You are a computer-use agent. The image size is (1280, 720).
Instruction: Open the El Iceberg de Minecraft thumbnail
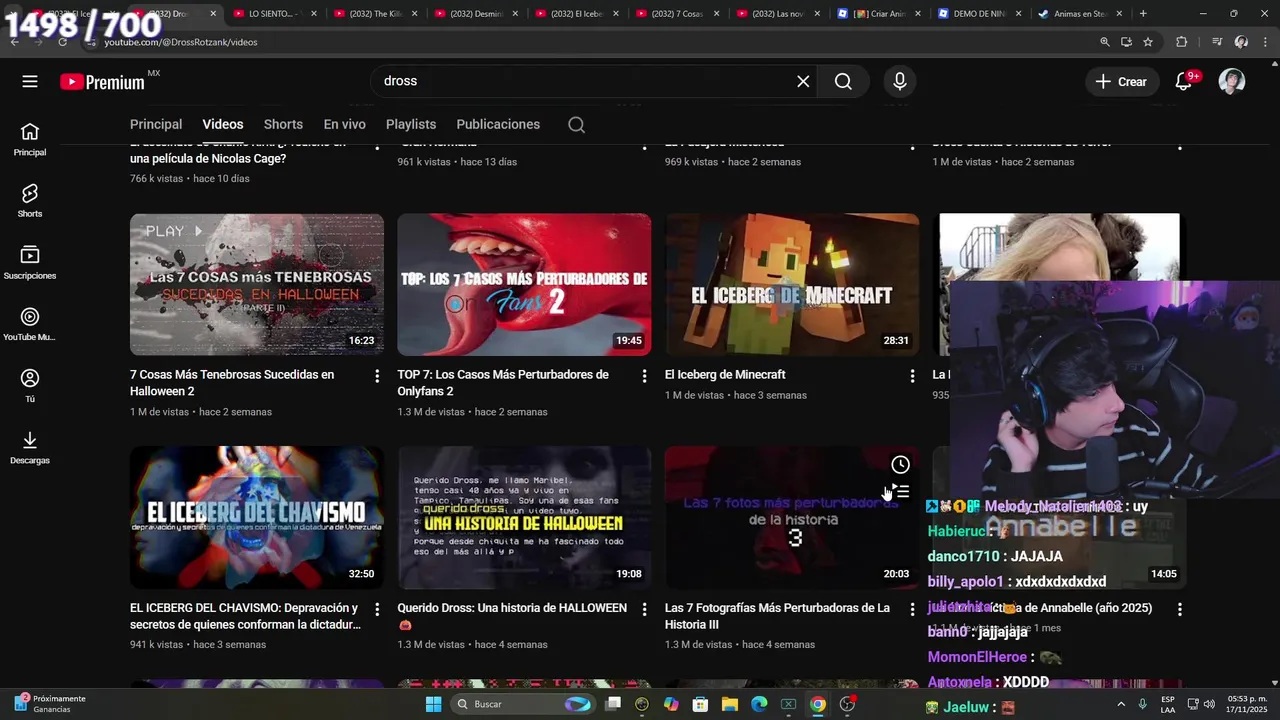(792, 284)
